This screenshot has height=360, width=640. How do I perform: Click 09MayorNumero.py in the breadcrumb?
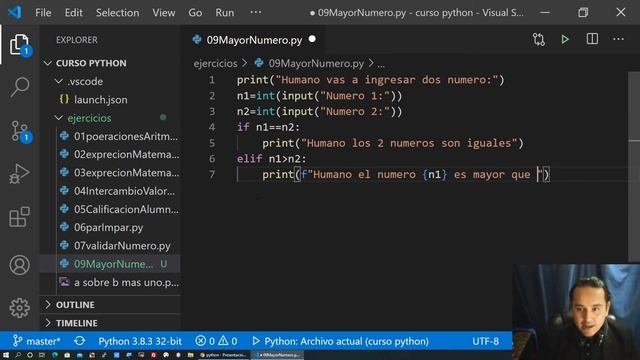tap(316, 64)
